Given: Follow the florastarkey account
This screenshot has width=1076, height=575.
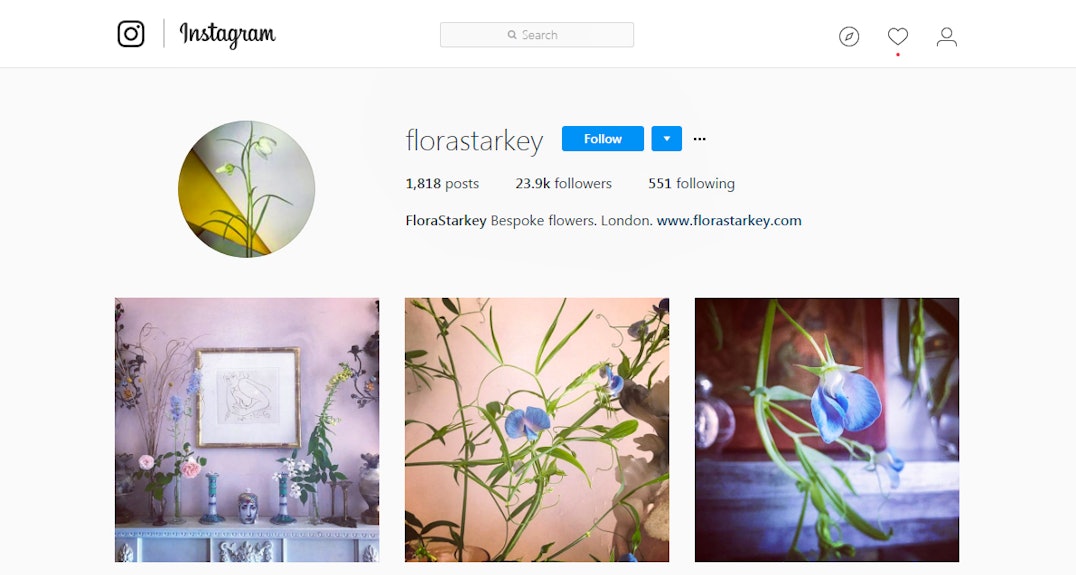Looking at the screenshot, I should tap(603, 139).
